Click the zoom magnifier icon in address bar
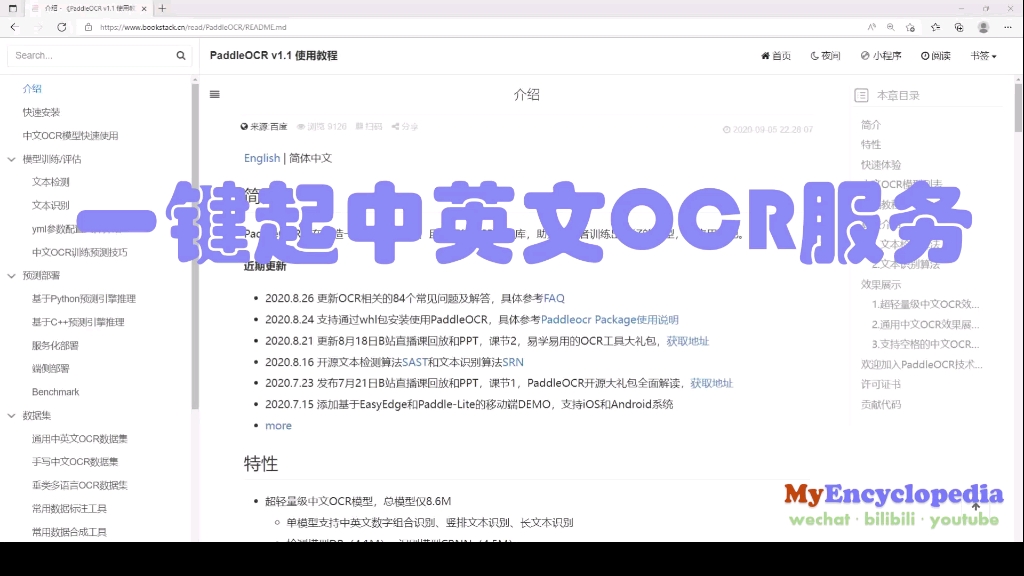Image resolution: width=1024 pixels, height=576 pixels. tap(891, 27)
